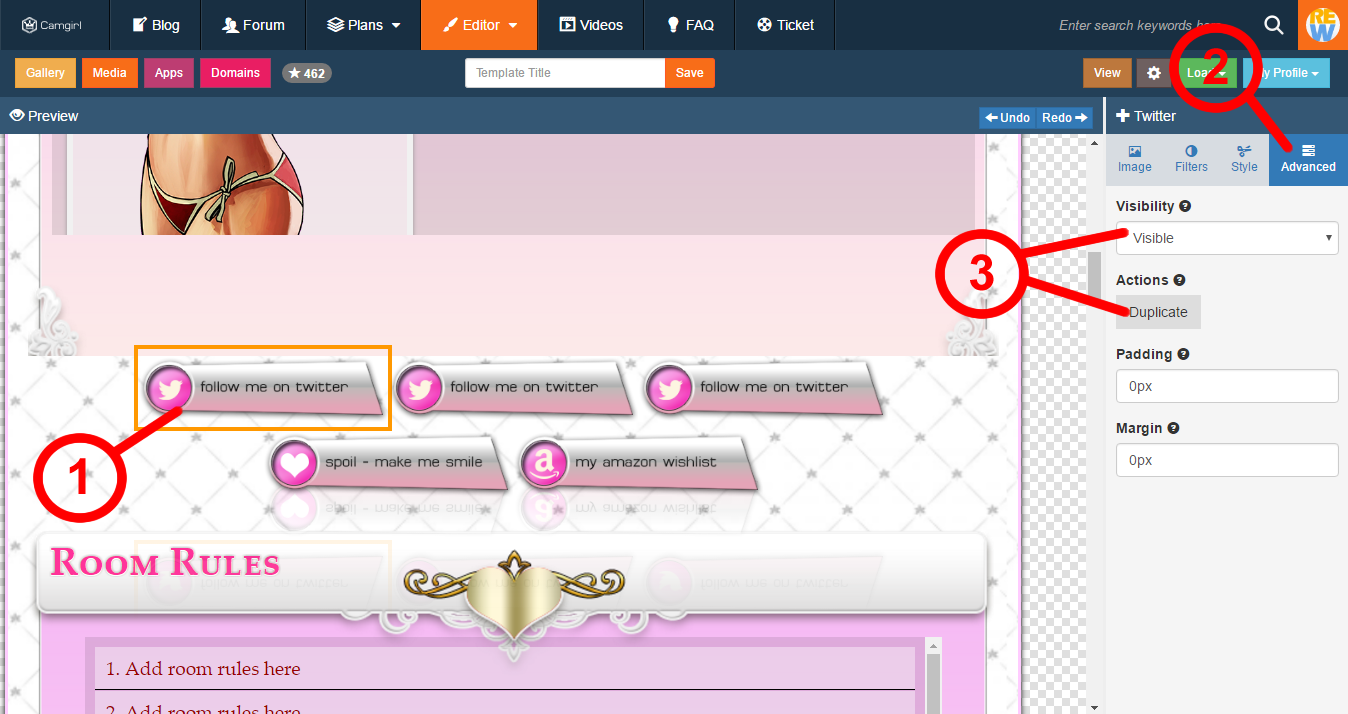Switch to the Image tab
The height and width of the screenshot is (714, 1348).
(x=1134, y=160)
